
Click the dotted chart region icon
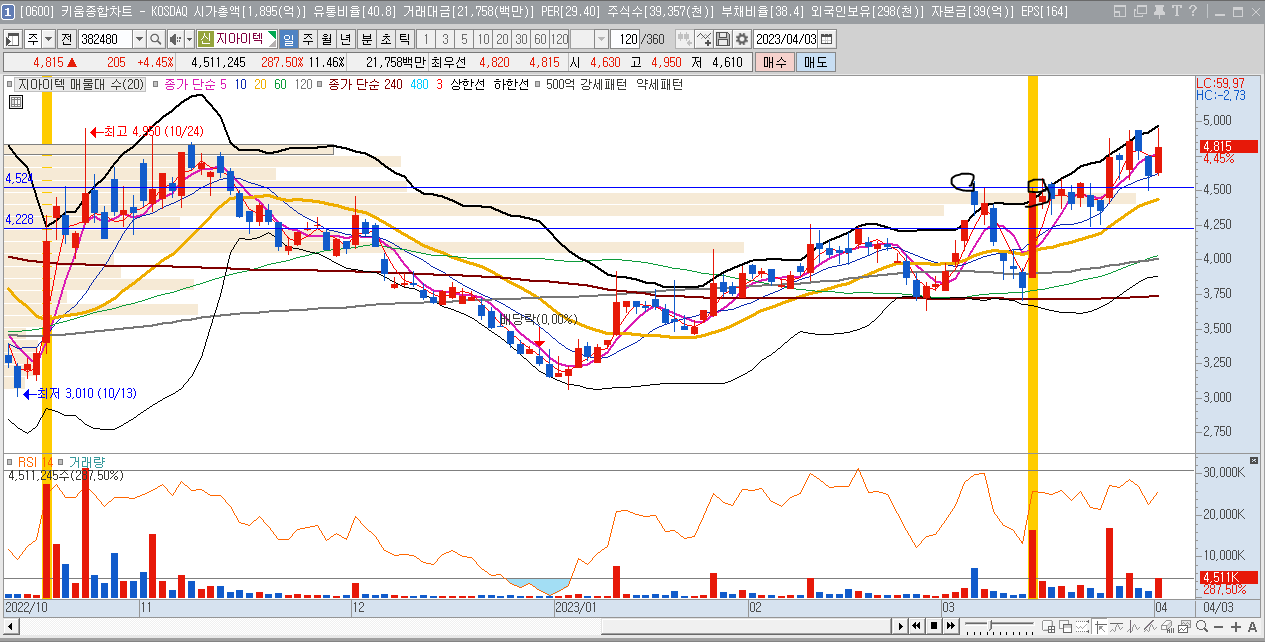1082,627
